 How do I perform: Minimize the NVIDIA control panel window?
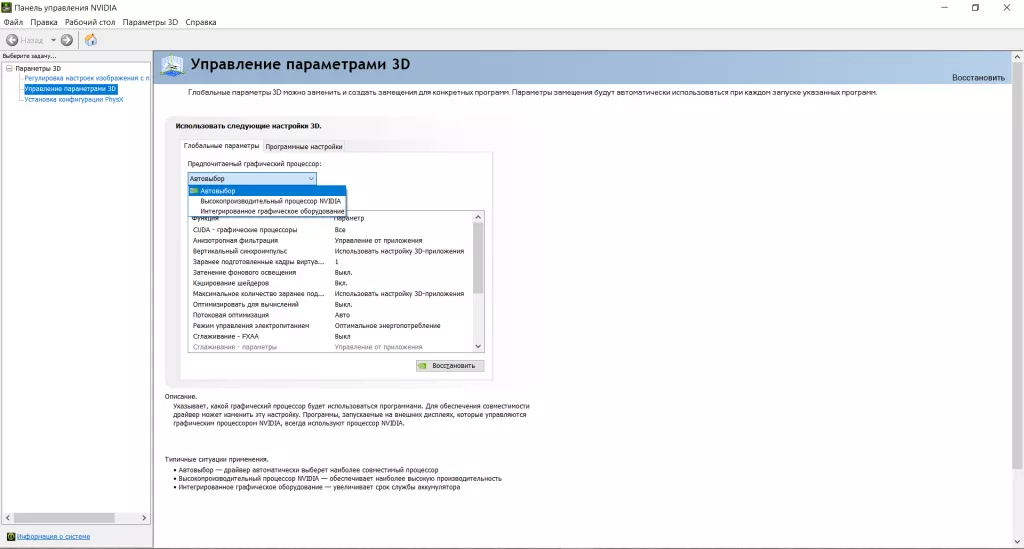pyautogui.click(x=944, y=8)
